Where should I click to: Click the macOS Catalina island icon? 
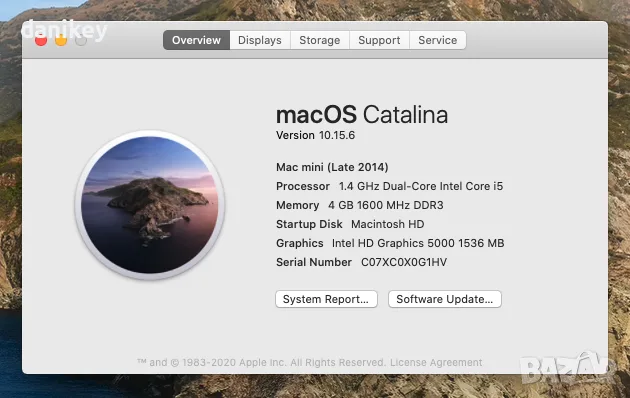click(x=149, y=204)
